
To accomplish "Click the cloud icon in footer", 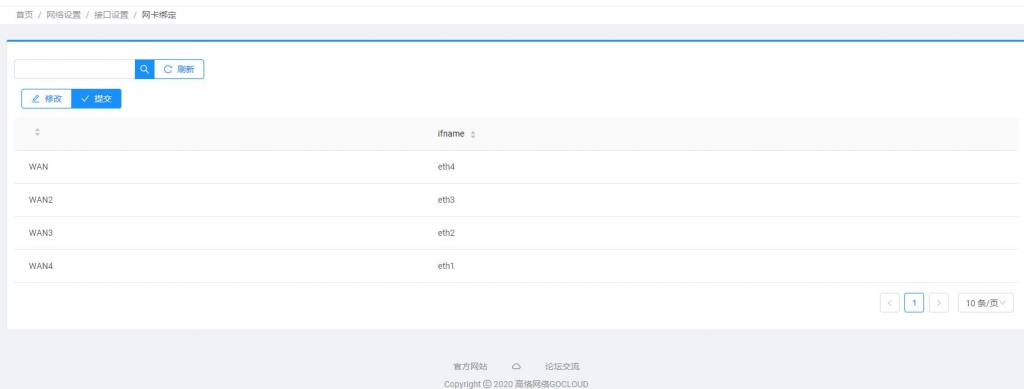I will (x=516, y=367).
